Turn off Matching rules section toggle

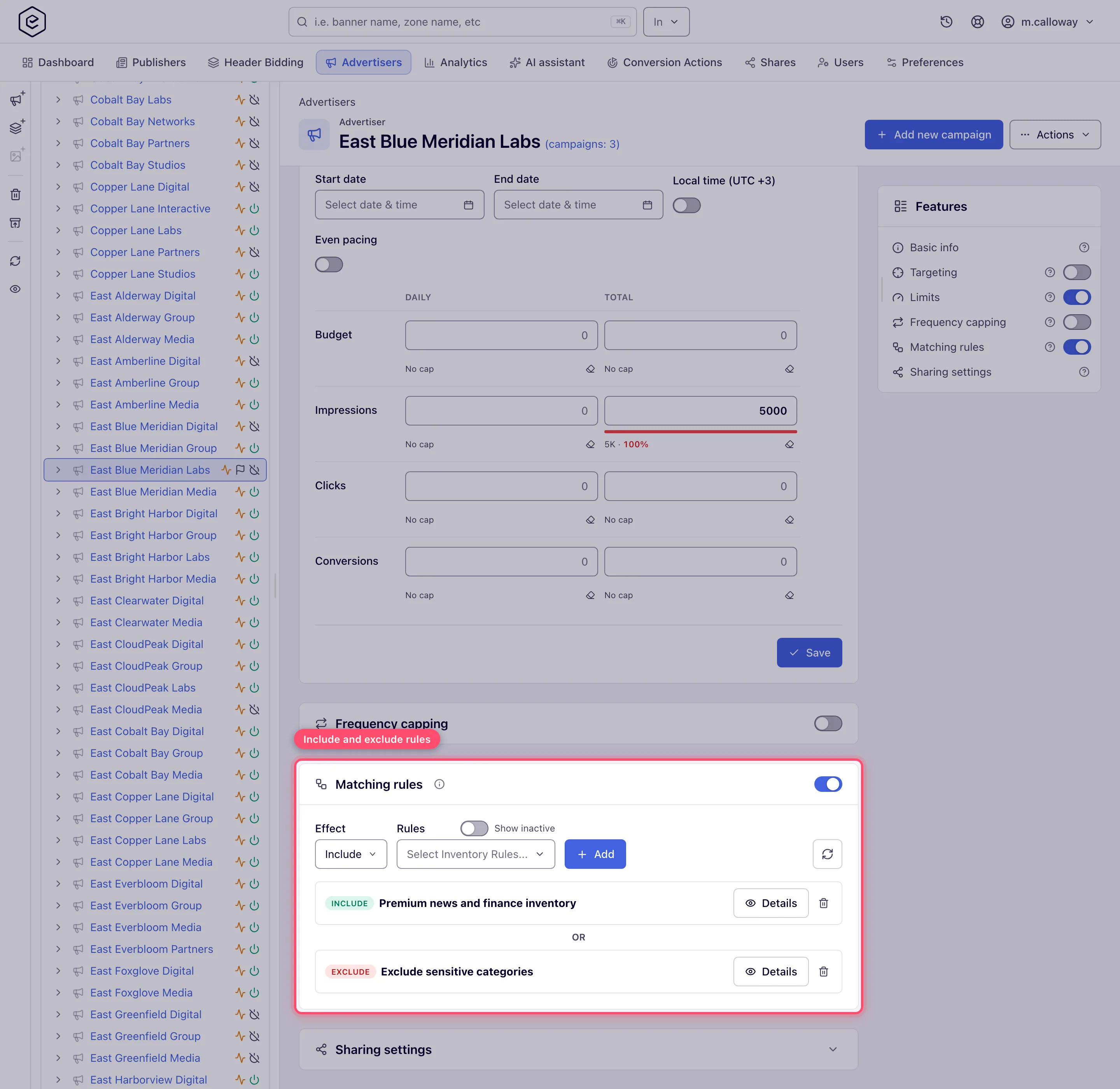828,784
